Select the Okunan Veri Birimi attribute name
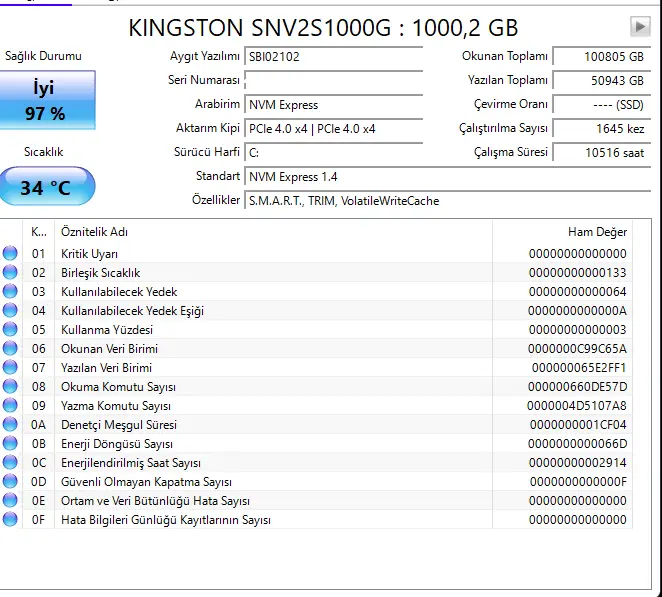This screenshot has height=597, width=662. [109, 349]
